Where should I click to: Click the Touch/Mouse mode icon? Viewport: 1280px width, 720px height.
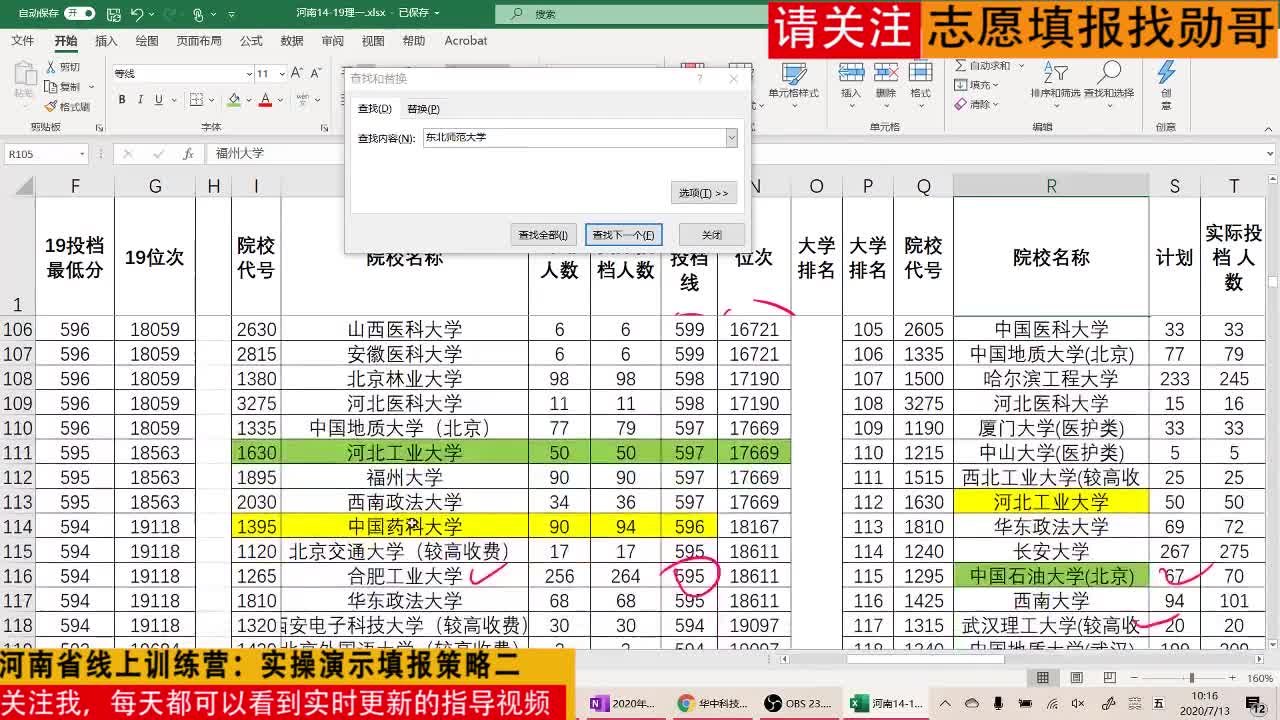[199, 14]
